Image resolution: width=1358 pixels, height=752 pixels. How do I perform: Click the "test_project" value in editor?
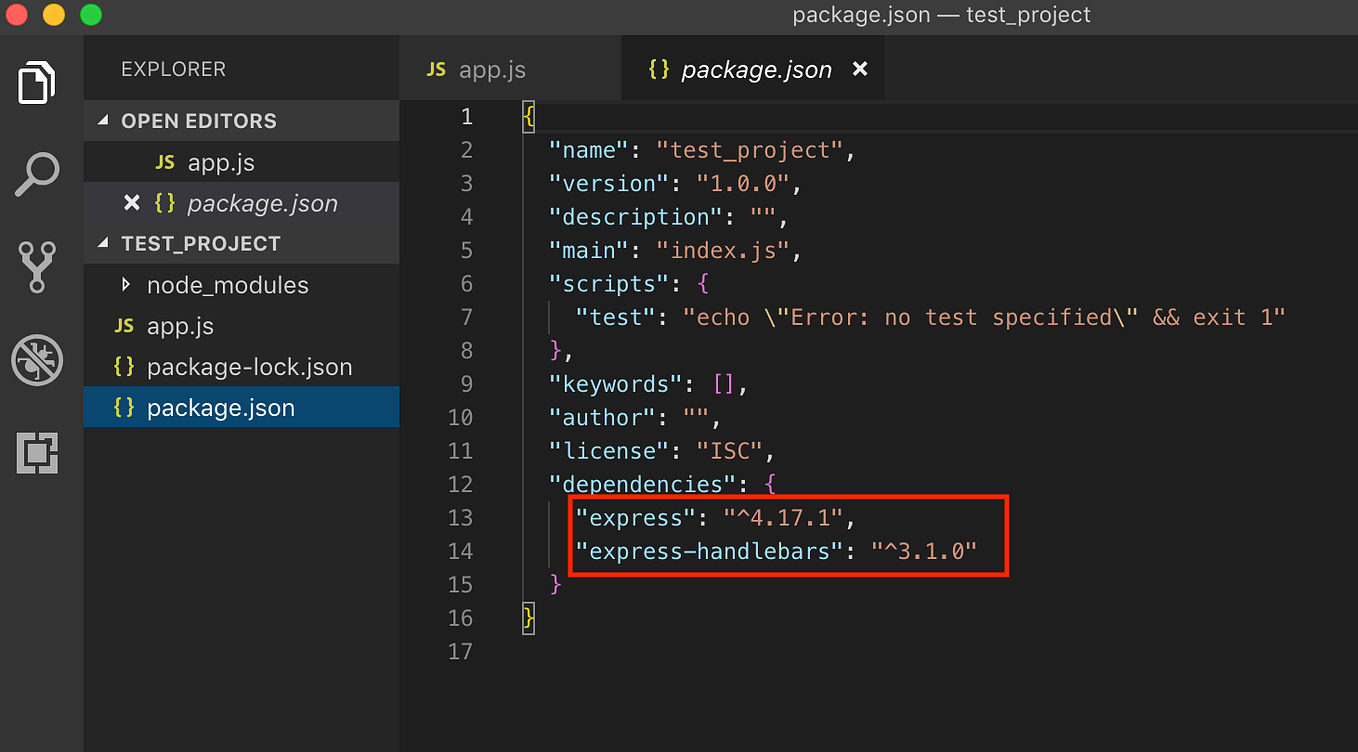click(x=750, y=150)
